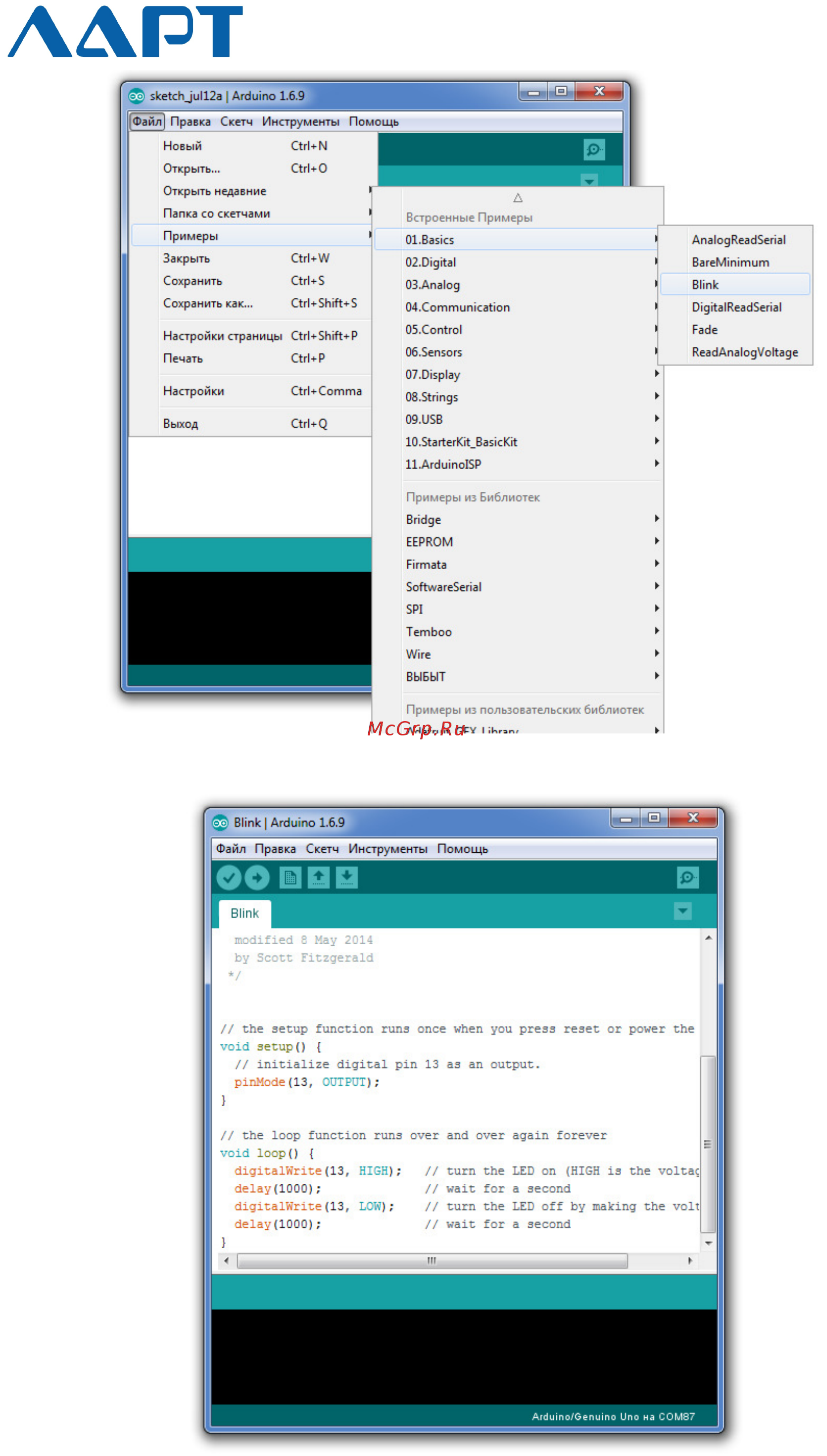This screenshot has height=1456, width=827.
Task: Expand ВЫБЫТ examples submenu
Action: click(x=518, y=677)
